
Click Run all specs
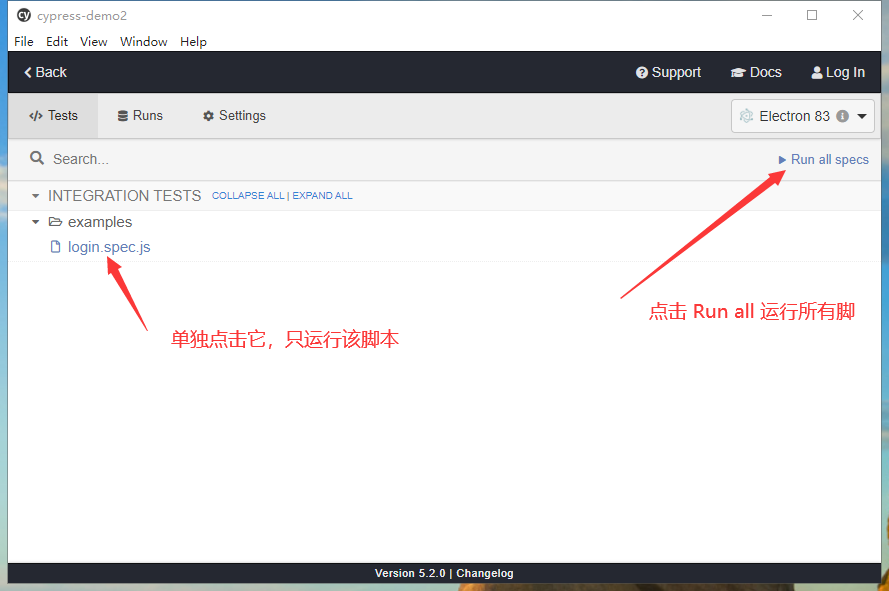point(823,160)
